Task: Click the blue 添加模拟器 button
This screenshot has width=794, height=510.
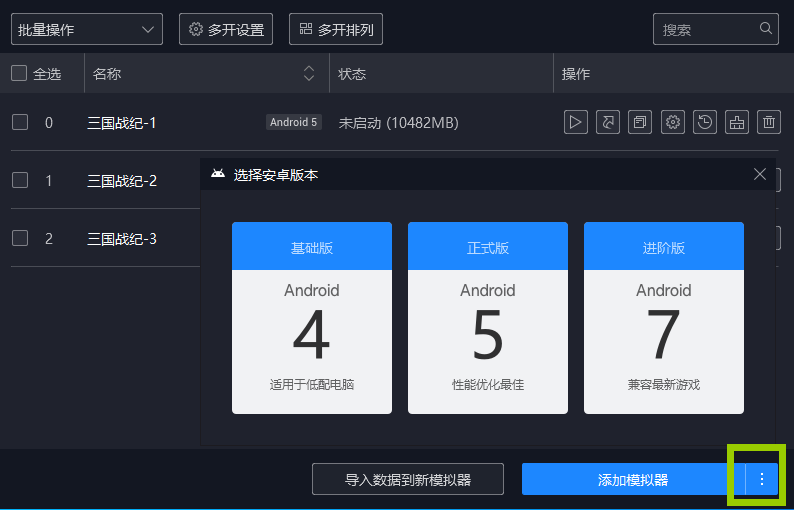Action: pyautogui.click(x=633, y=479)
